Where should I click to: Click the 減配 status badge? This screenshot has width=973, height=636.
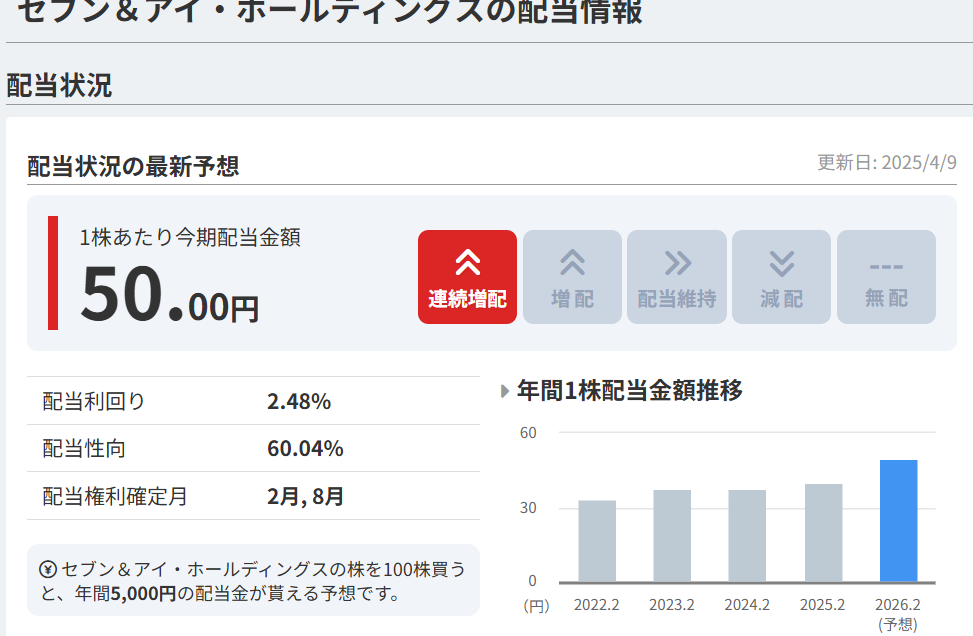click(x=782, y=277)
